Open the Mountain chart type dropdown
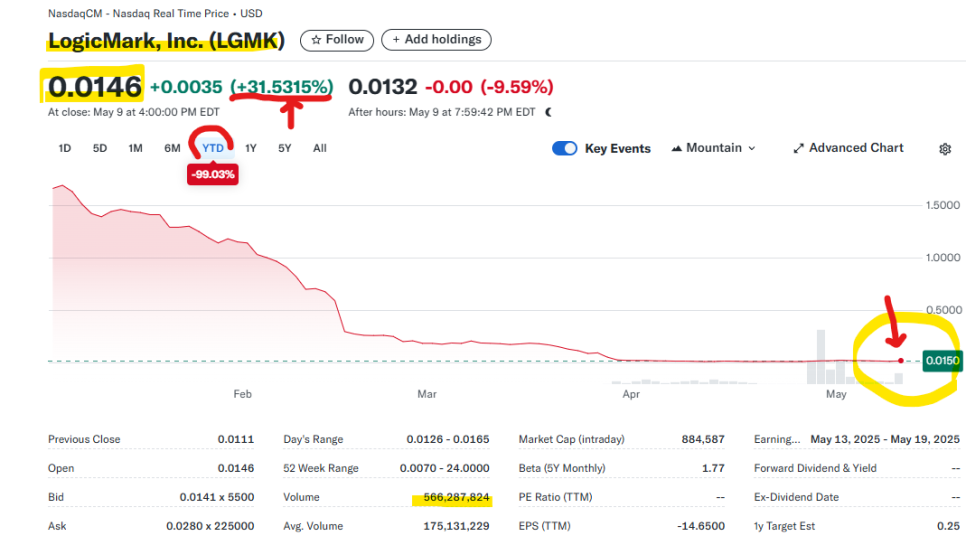Image resolution: width=966 pixels, height=536 pixels. 713,148
